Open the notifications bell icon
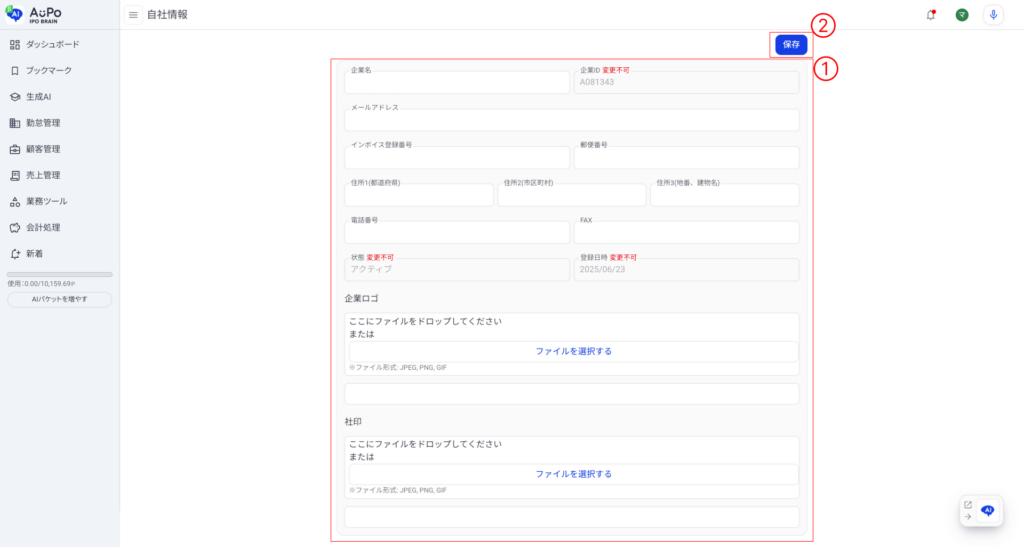The height and width of the screenshot is (547, 1024). [x=931, y=15]
